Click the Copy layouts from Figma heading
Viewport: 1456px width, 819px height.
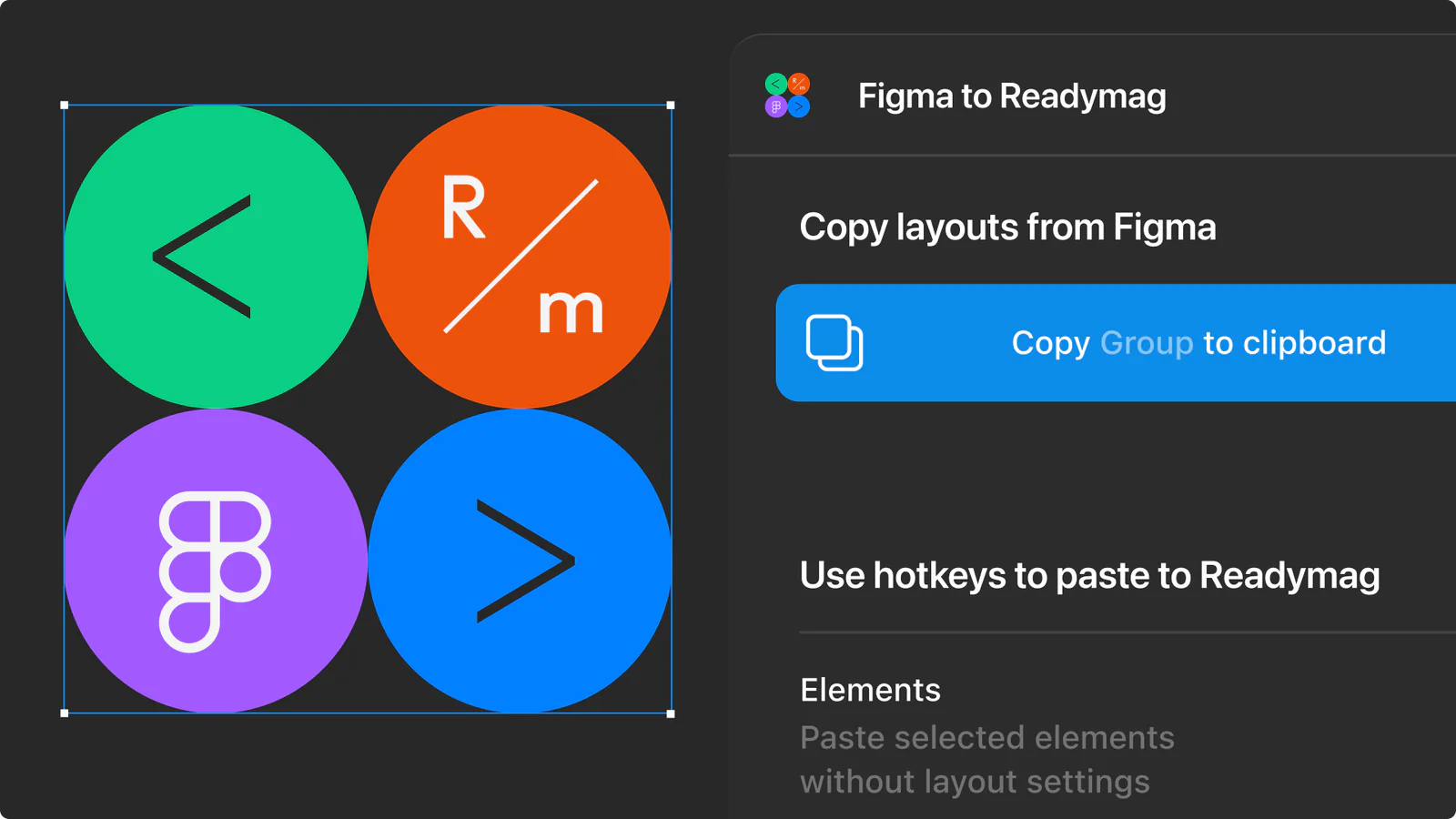tap(1007, 227)
